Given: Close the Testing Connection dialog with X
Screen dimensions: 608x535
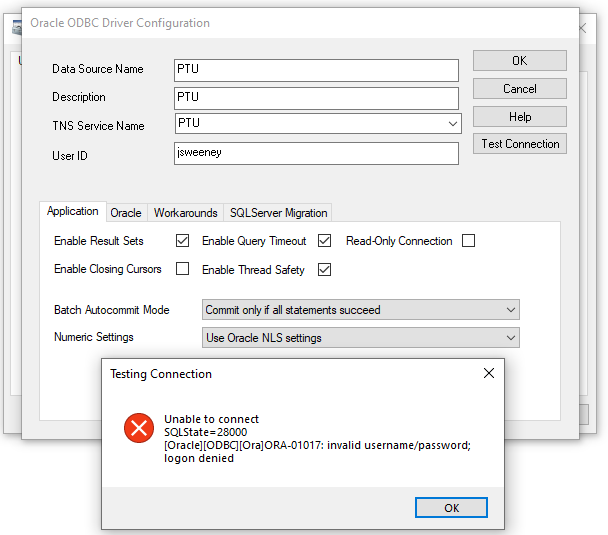Looking at the screenshot, I should [x=489, y=373].
